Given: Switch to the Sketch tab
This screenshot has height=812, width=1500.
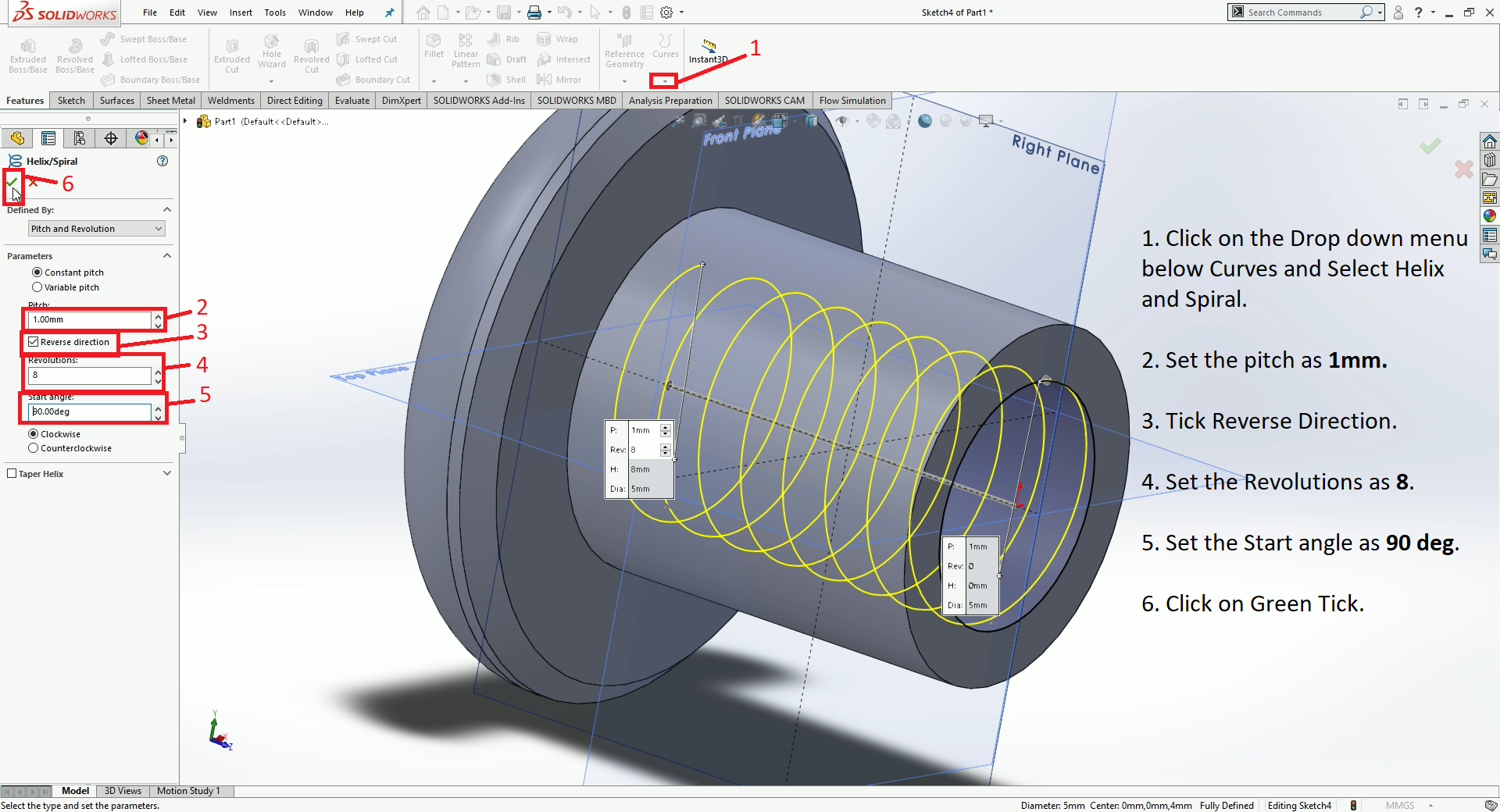Looking at the screenshot, I should (x=71, y=101).
